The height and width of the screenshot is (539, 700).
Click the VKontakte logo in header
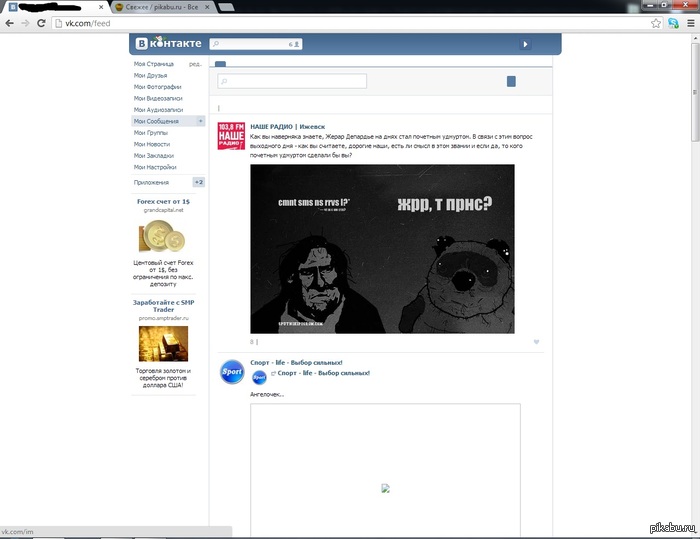click(168, 43)
